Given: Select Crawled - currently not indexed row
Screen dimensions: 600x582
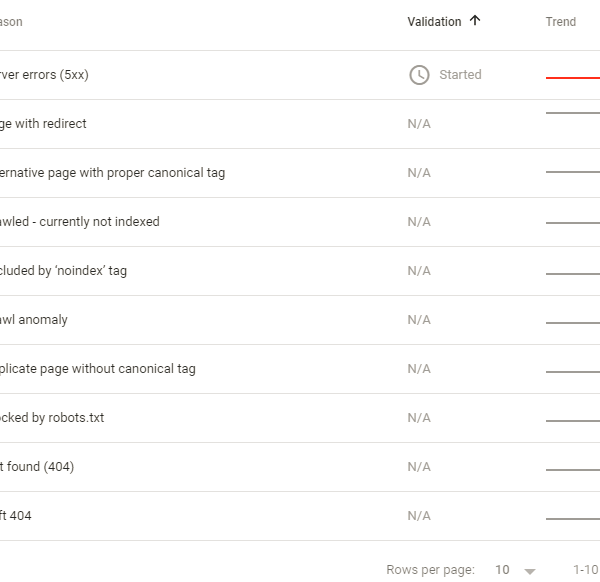Looking at the screenshot, I should coord(300,222).
